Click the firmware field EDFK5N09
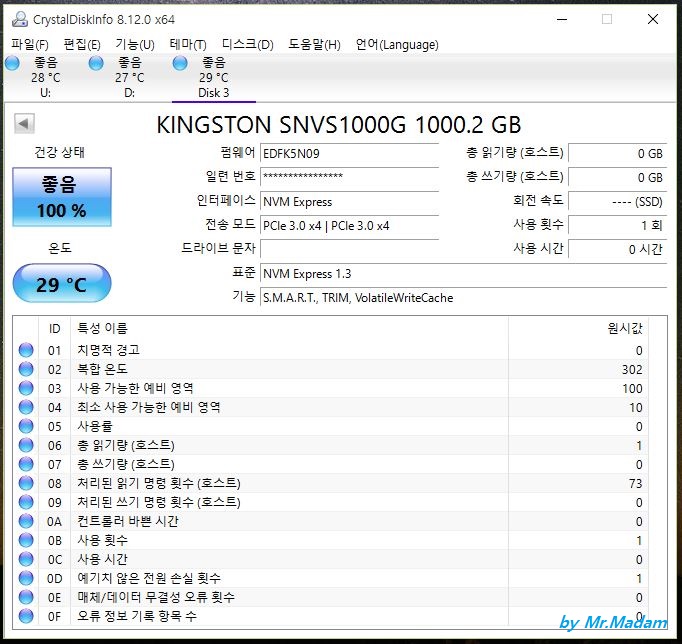The height and width of the screenshot is (644, 682). point(349,153)
